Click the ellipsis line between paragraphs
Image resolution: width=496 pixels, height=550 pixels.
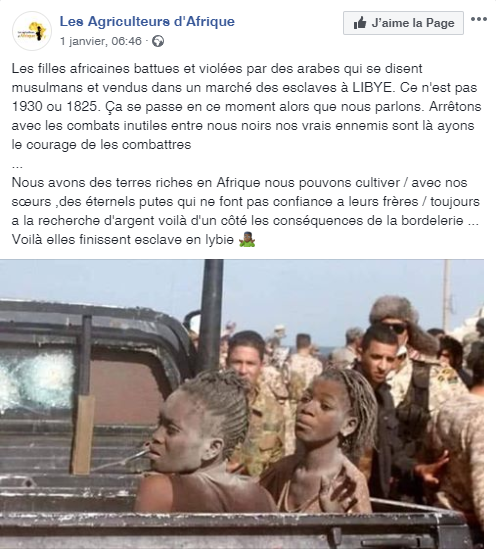pos(17,164)
